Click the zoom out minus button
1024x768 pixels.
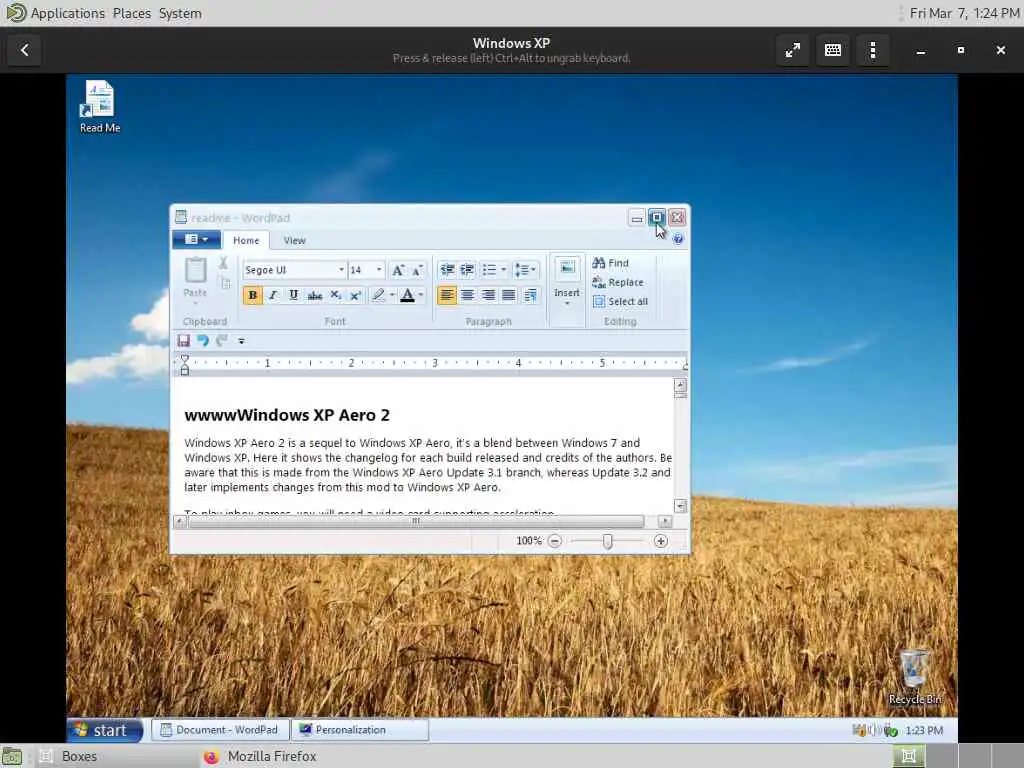(554, 541)
